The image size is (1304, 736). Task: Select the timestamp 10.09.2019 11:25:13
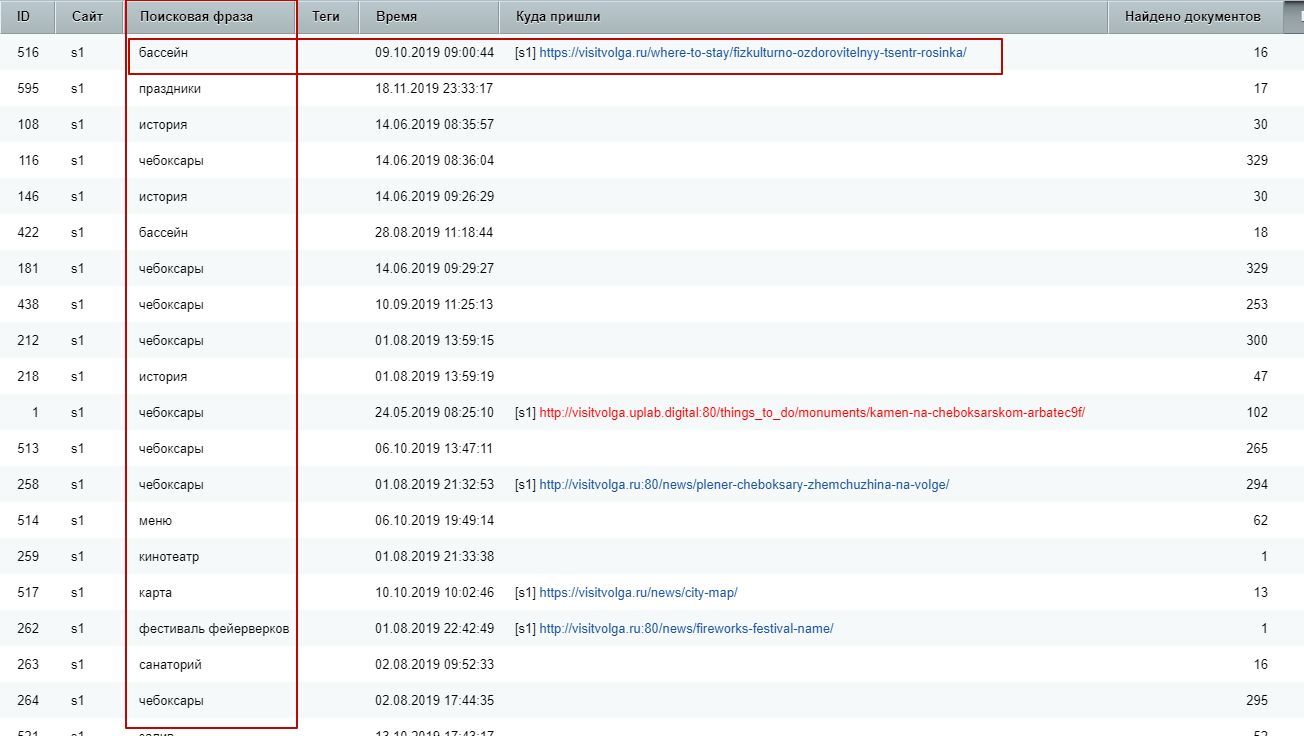coord(434,305)
